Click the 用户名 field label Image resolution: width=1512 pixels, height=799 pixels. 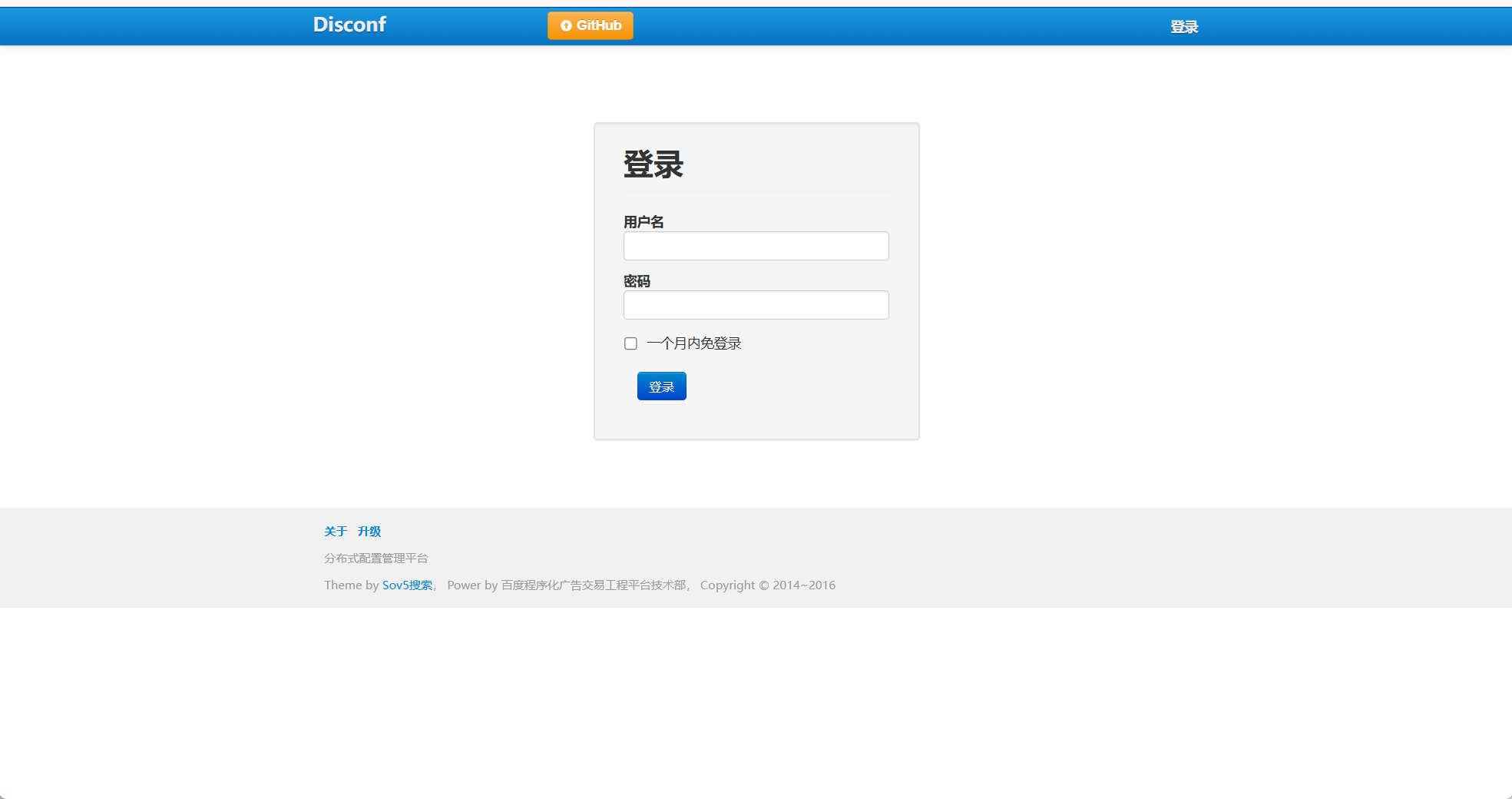coord(644,222)
